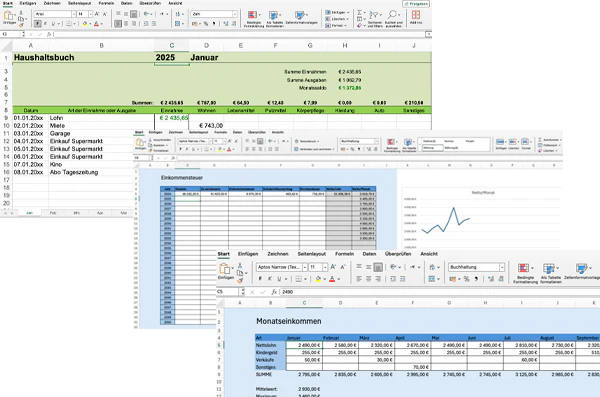Click the fx insert function icon showing 2490

tap(274, 292)
